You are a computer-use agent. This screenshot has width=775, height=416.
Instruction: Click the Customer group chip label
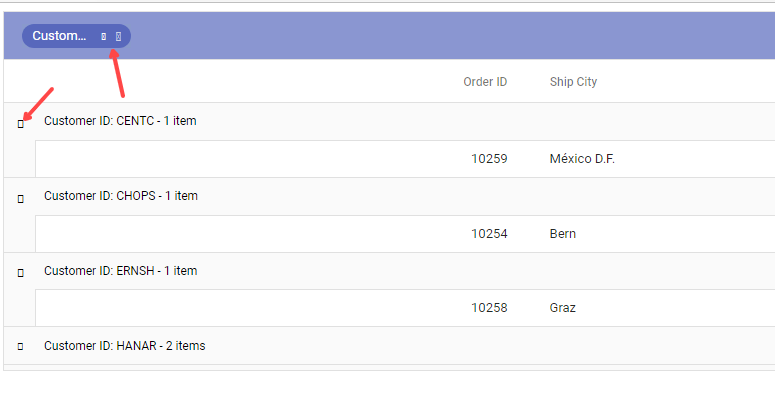click(x=59, y=36)
